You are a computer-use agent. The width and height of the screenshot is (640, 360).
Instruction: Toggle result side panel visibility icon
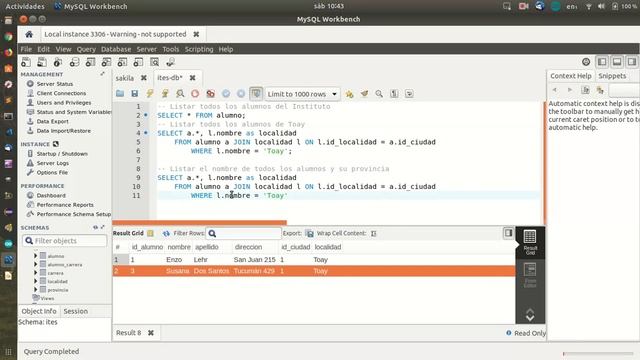508,233
